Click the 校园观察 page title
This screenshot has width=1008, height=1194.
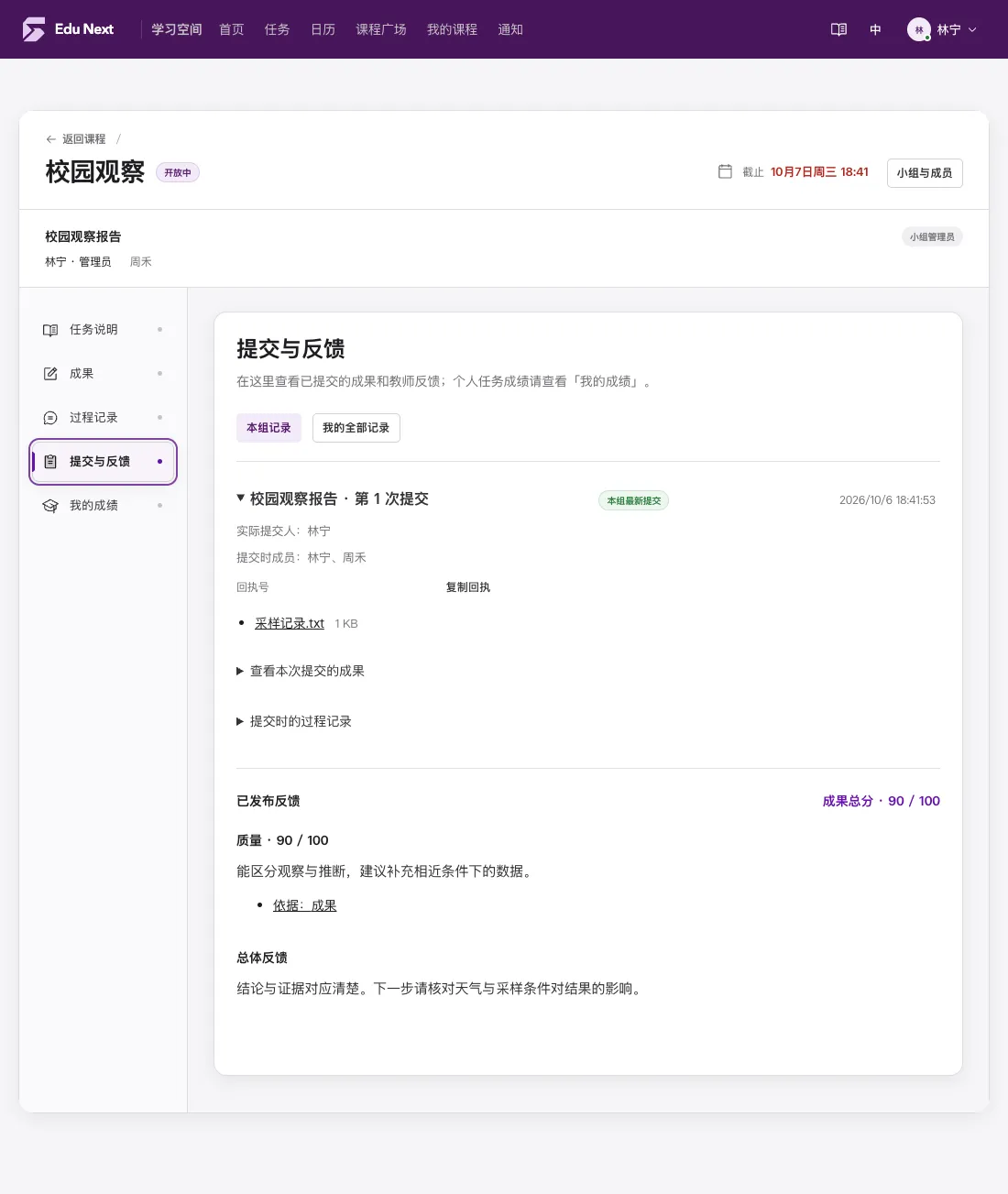(x=95, y=172)
